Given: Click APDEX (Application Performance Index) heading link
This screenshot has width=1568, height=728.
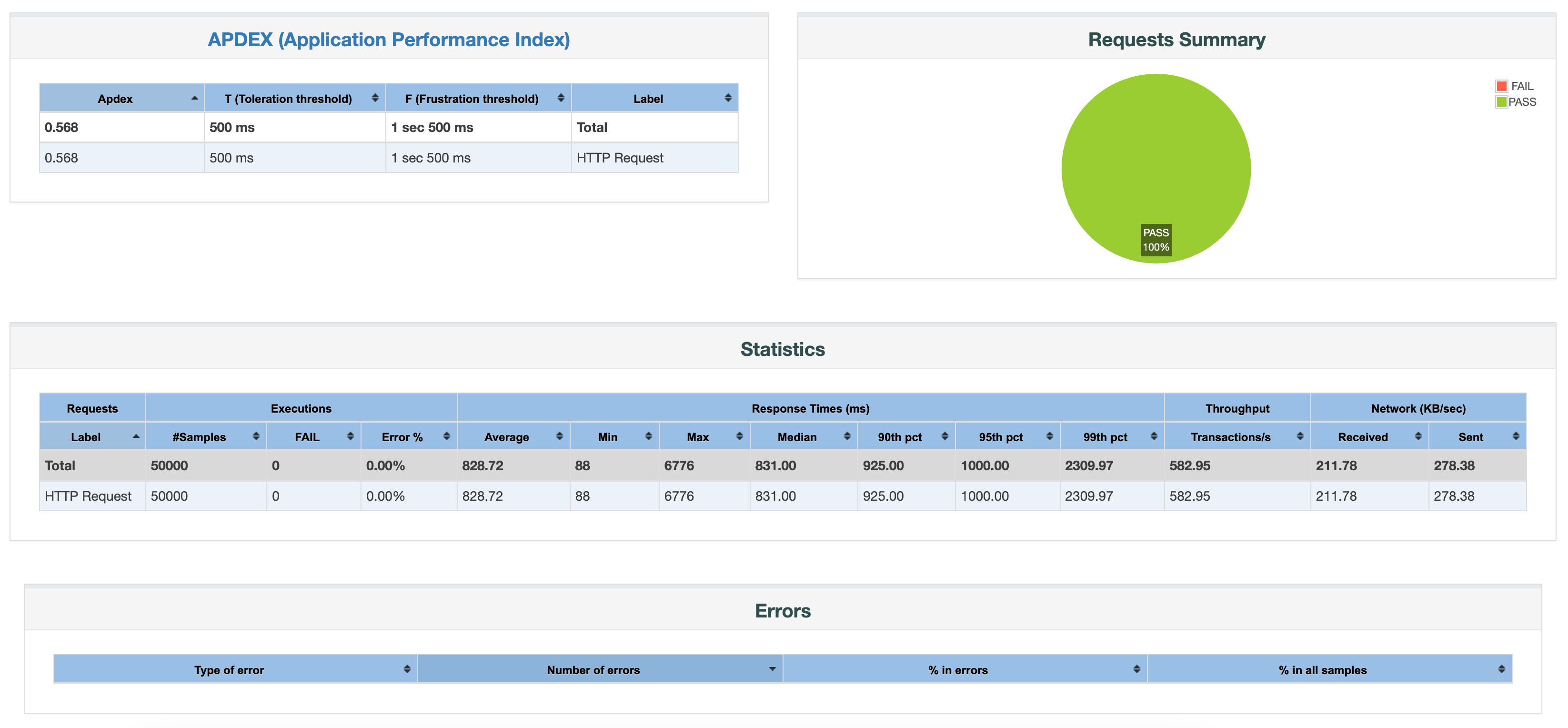Looking at the screenshot, I should [388, 40].
